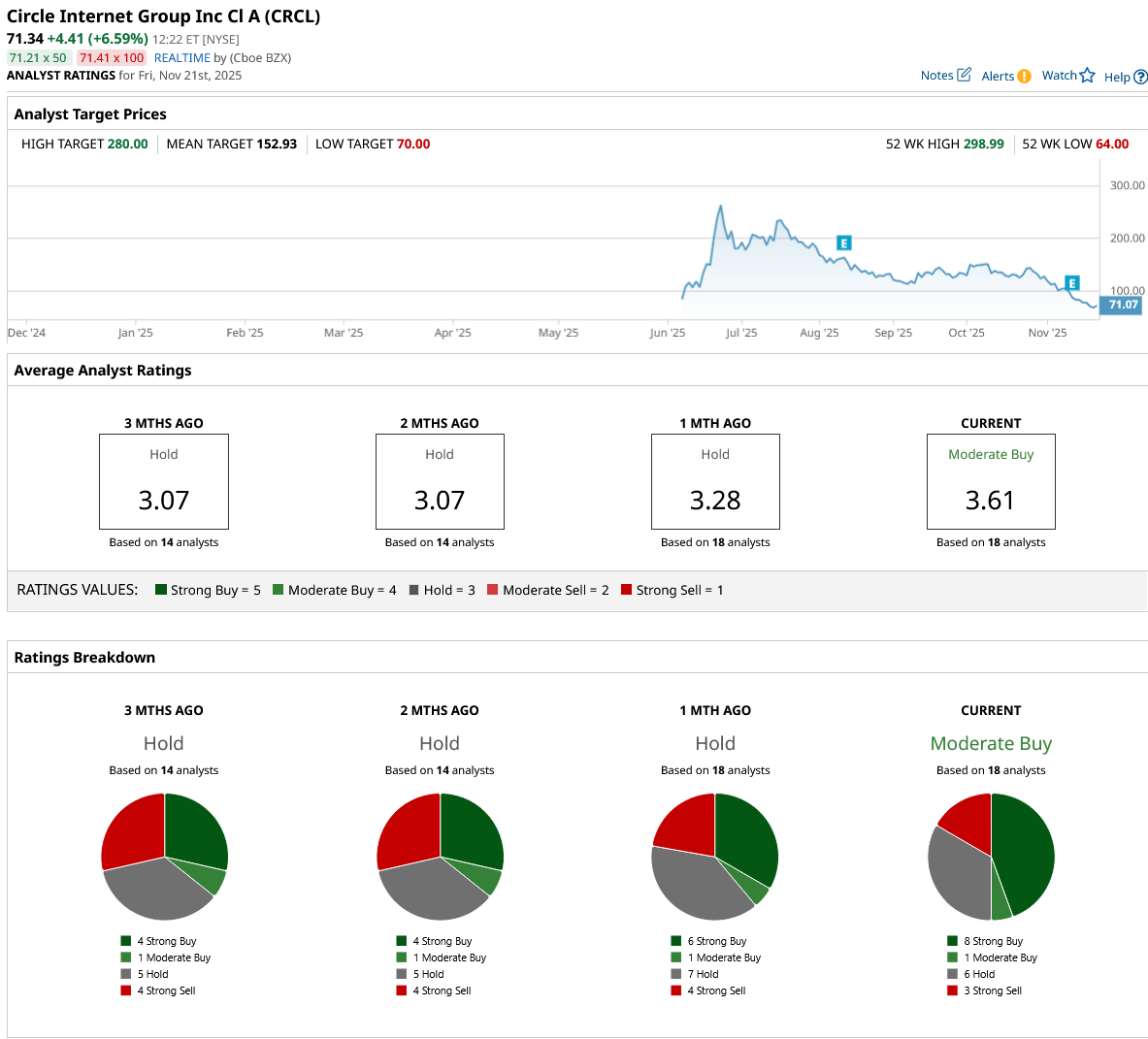The image size is (1148, 1039).
Task: Click the Notes link text
Action: point(936,76)
